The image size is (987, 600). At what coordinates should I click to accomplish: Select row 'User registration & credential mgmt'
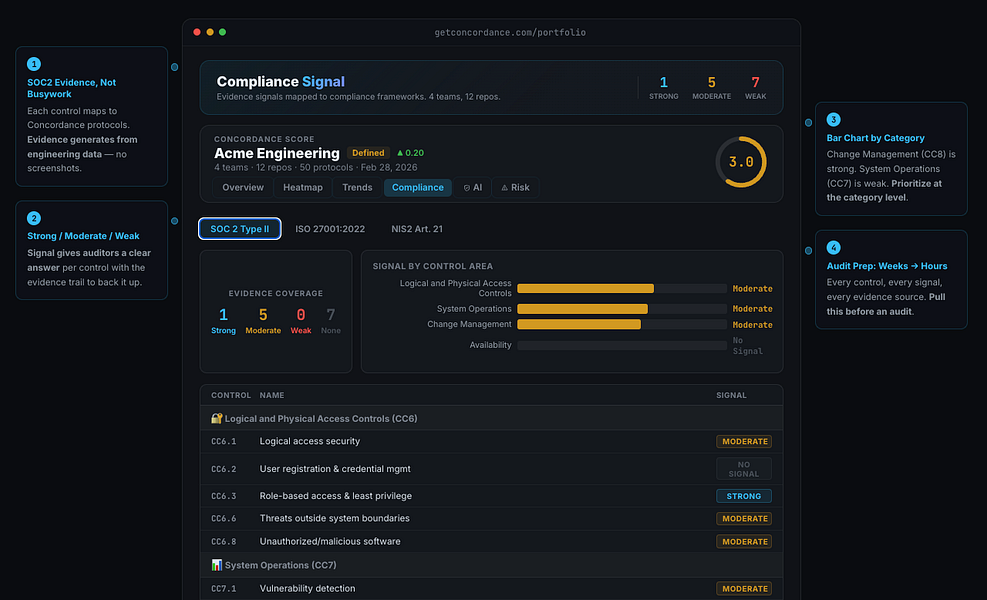coord(492,469)
